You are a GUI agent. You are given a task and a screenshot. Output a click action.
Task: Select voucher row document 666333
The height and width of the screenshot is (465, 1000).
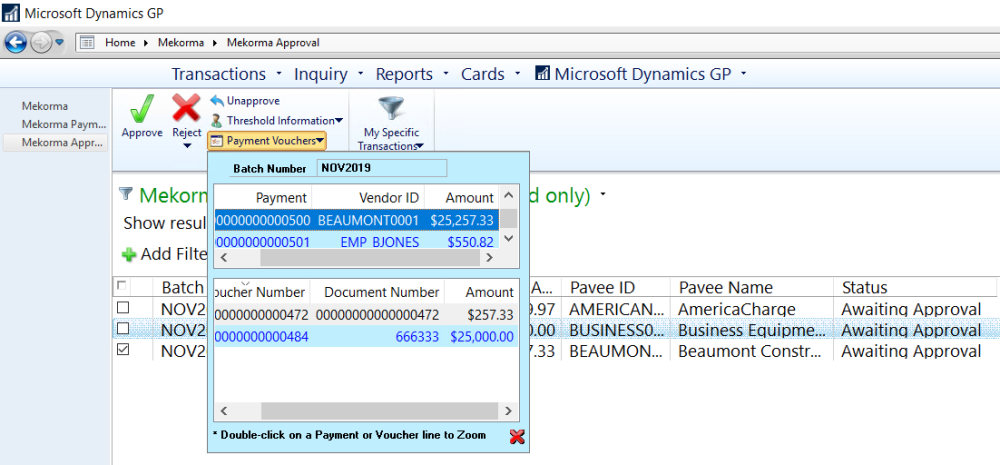pos(365,336)
